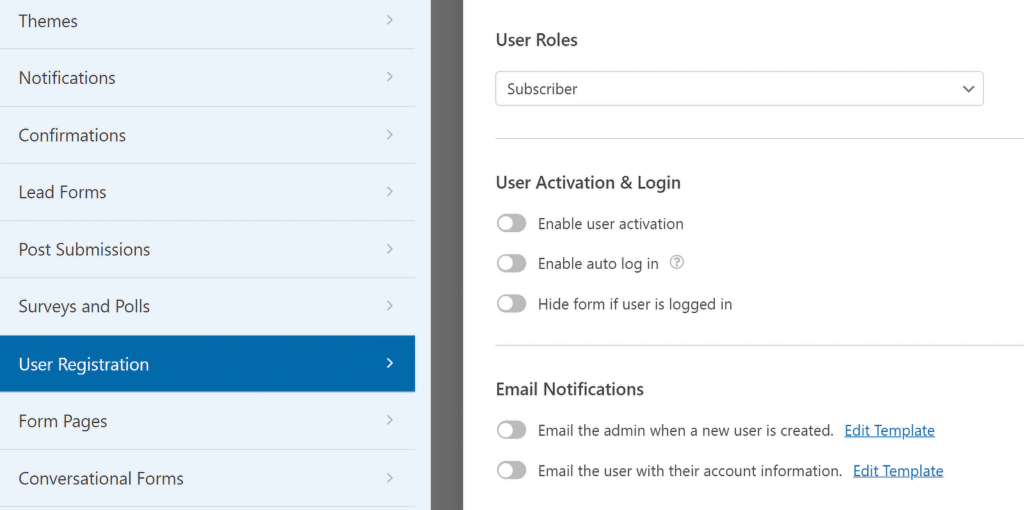Open Edit Template link for admin email
The height and width of the screenshot is (510, 1024).
click(x=889, y=431)
